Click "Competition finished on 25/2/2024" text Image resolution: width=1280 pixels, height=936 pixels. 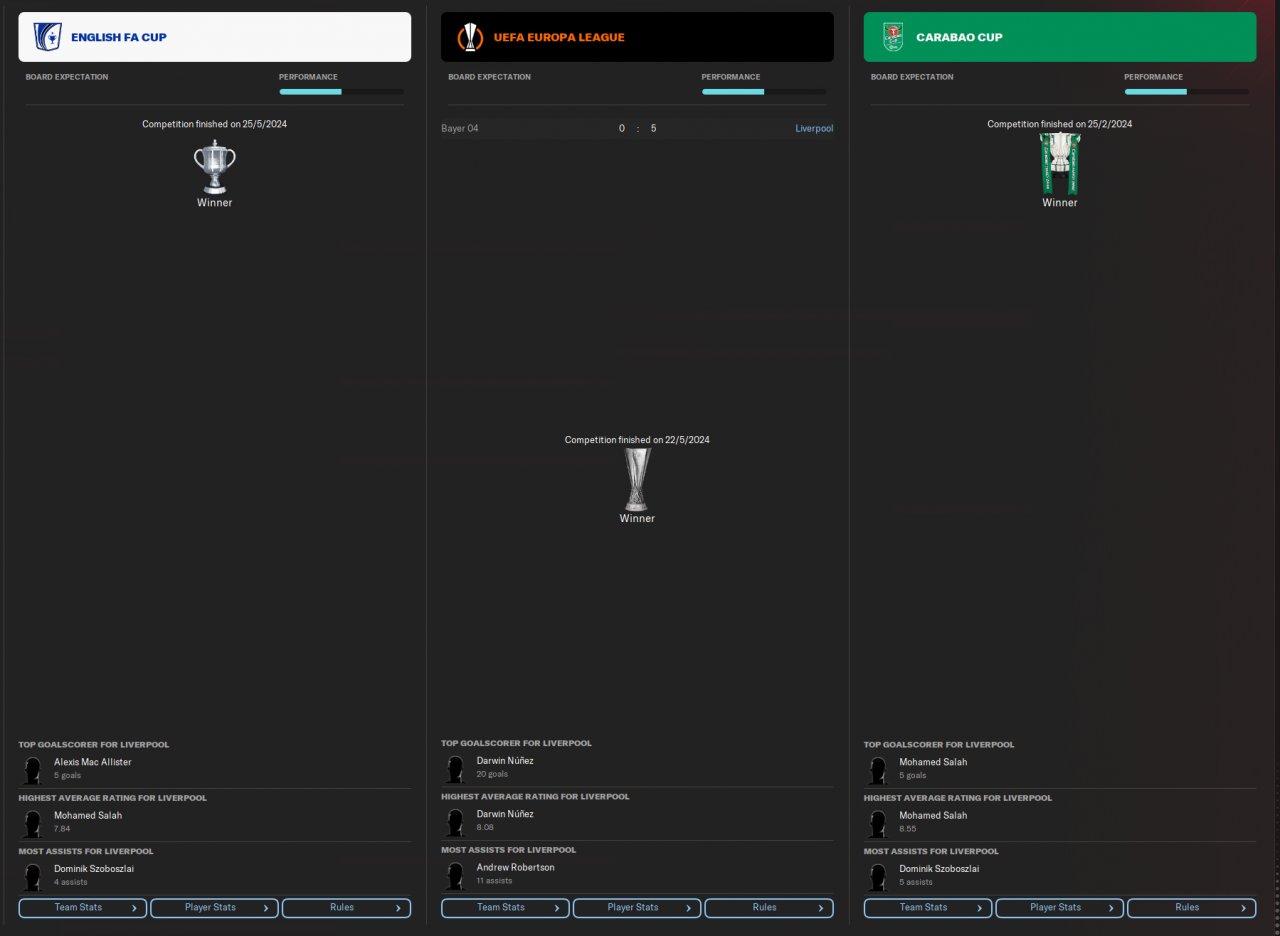[1060, 124]
